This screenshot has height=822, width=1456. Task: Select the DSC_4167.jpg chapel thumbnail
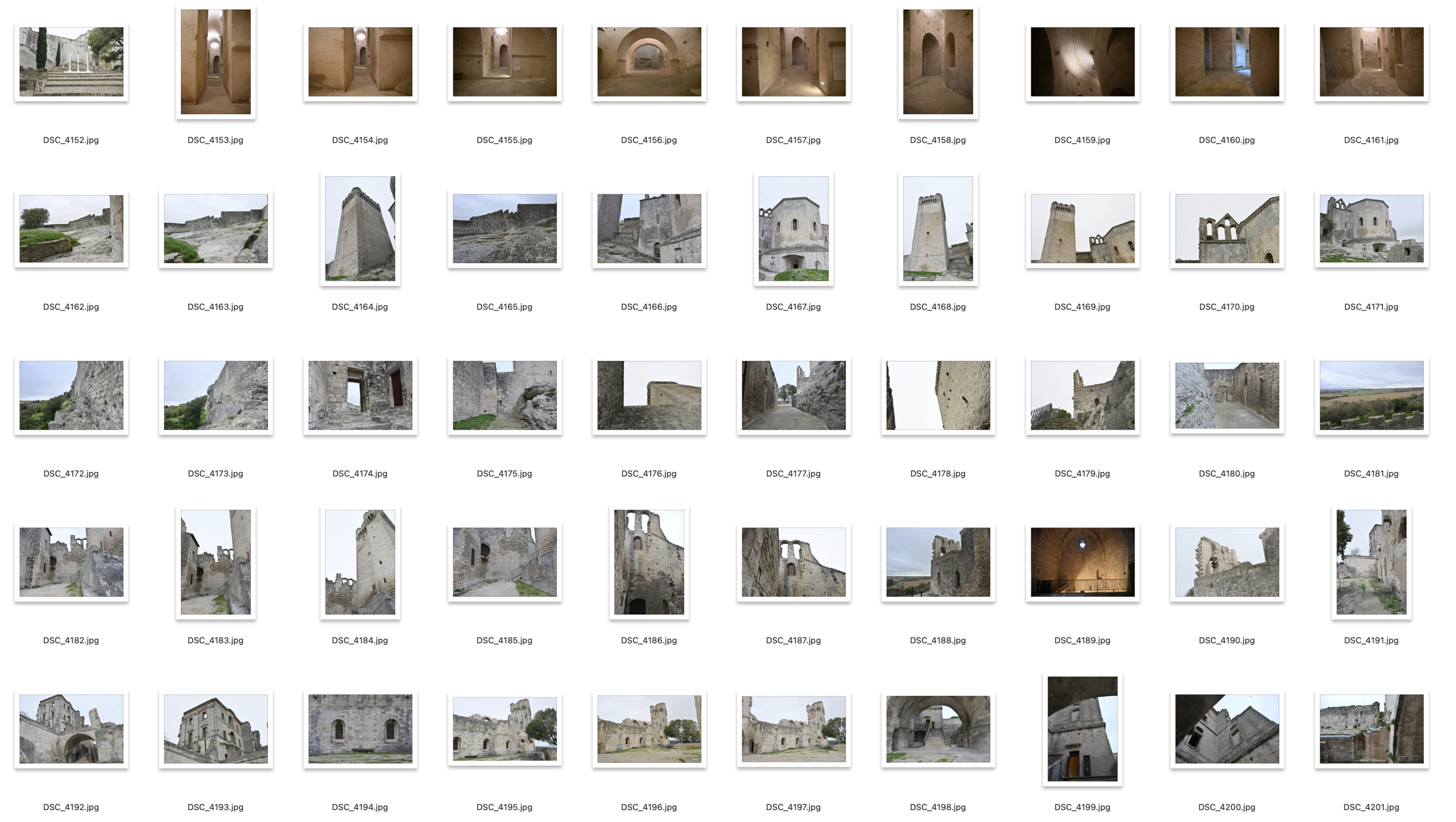[x=793, y=229]
